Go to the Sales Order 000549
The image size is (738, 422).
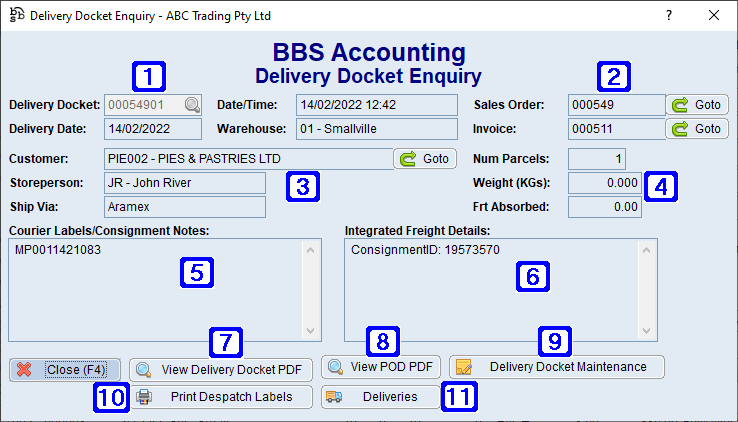[697, 104]
